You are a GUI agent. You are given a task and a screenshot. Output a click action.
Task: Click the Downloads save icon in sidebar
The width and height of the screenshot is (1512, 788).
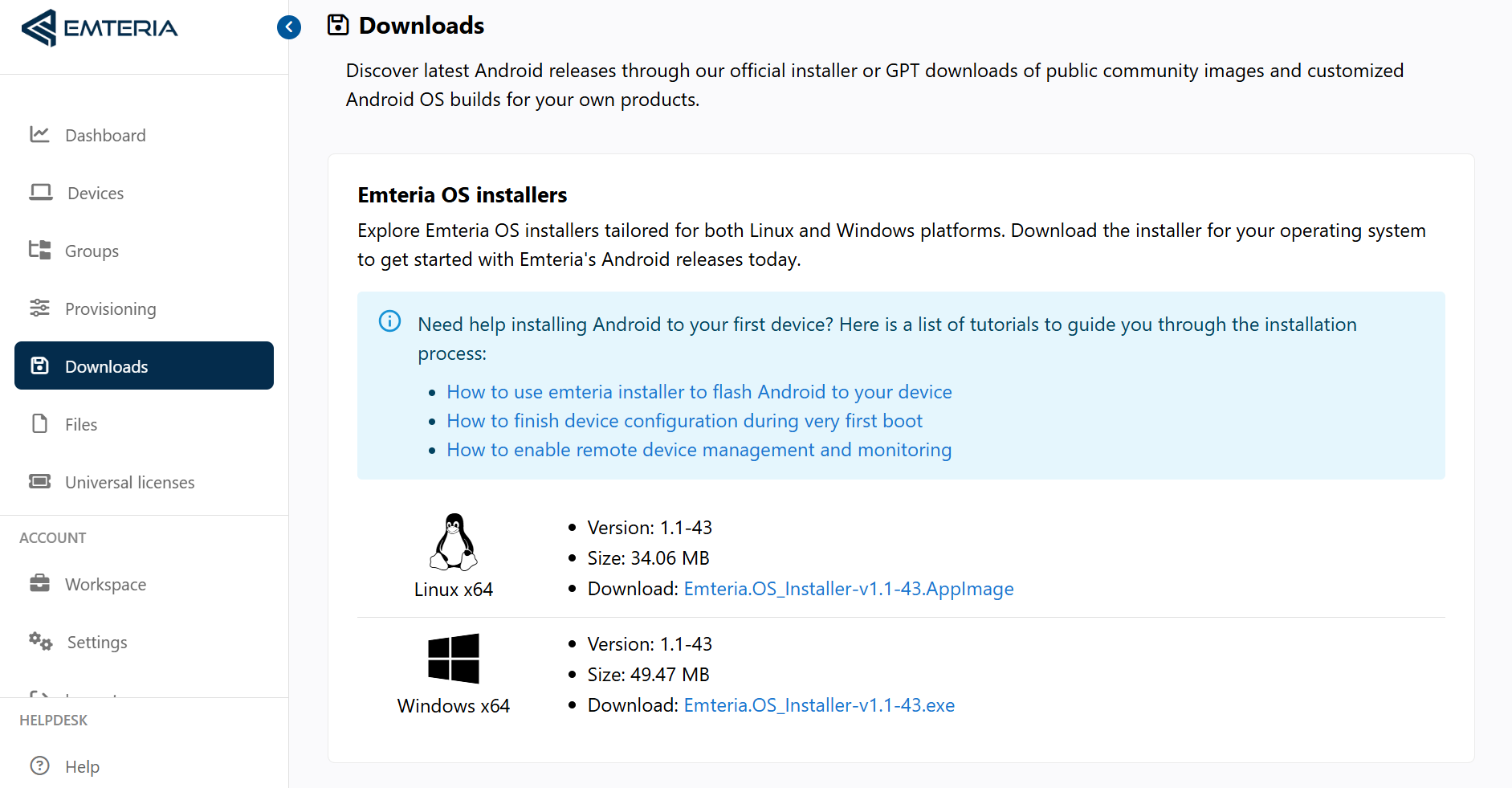coord(39,365)
